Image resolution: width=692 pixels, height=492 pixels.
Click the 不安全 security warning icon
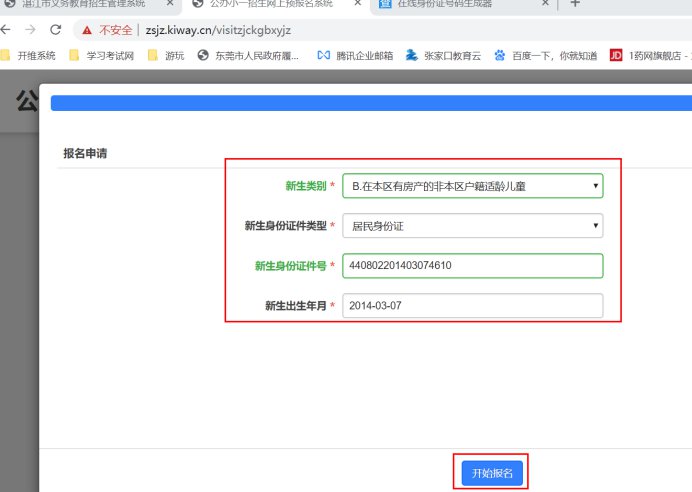[x=89, y=30]
